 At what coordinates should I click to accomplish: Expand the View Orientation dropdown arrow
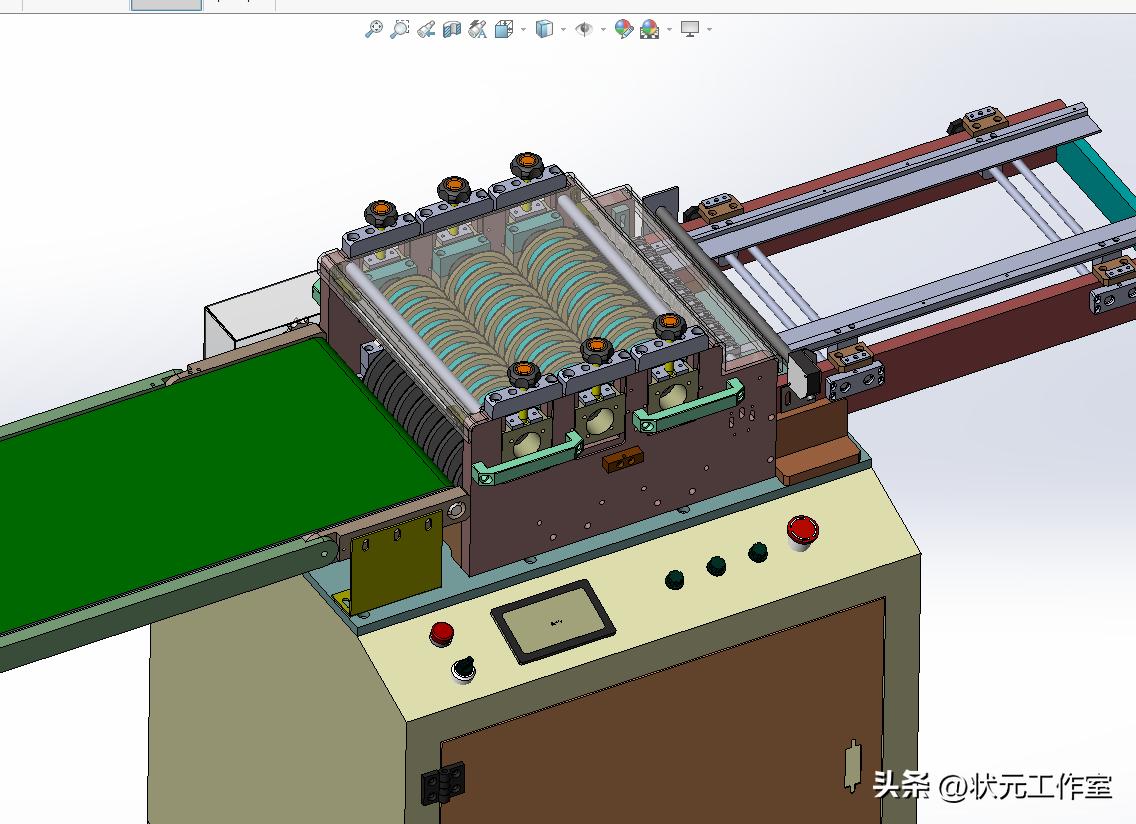point(523,29)
